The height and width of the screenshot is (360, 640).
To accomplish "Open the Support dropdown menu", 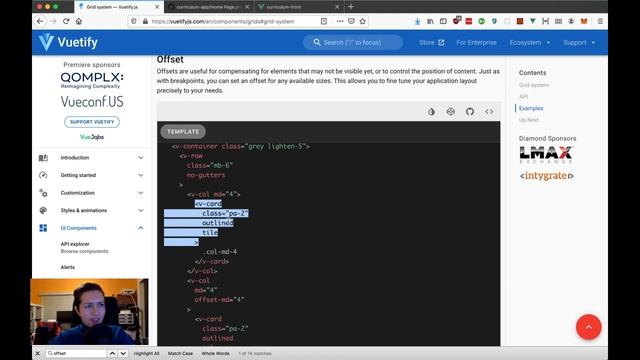I will (579, 42).
